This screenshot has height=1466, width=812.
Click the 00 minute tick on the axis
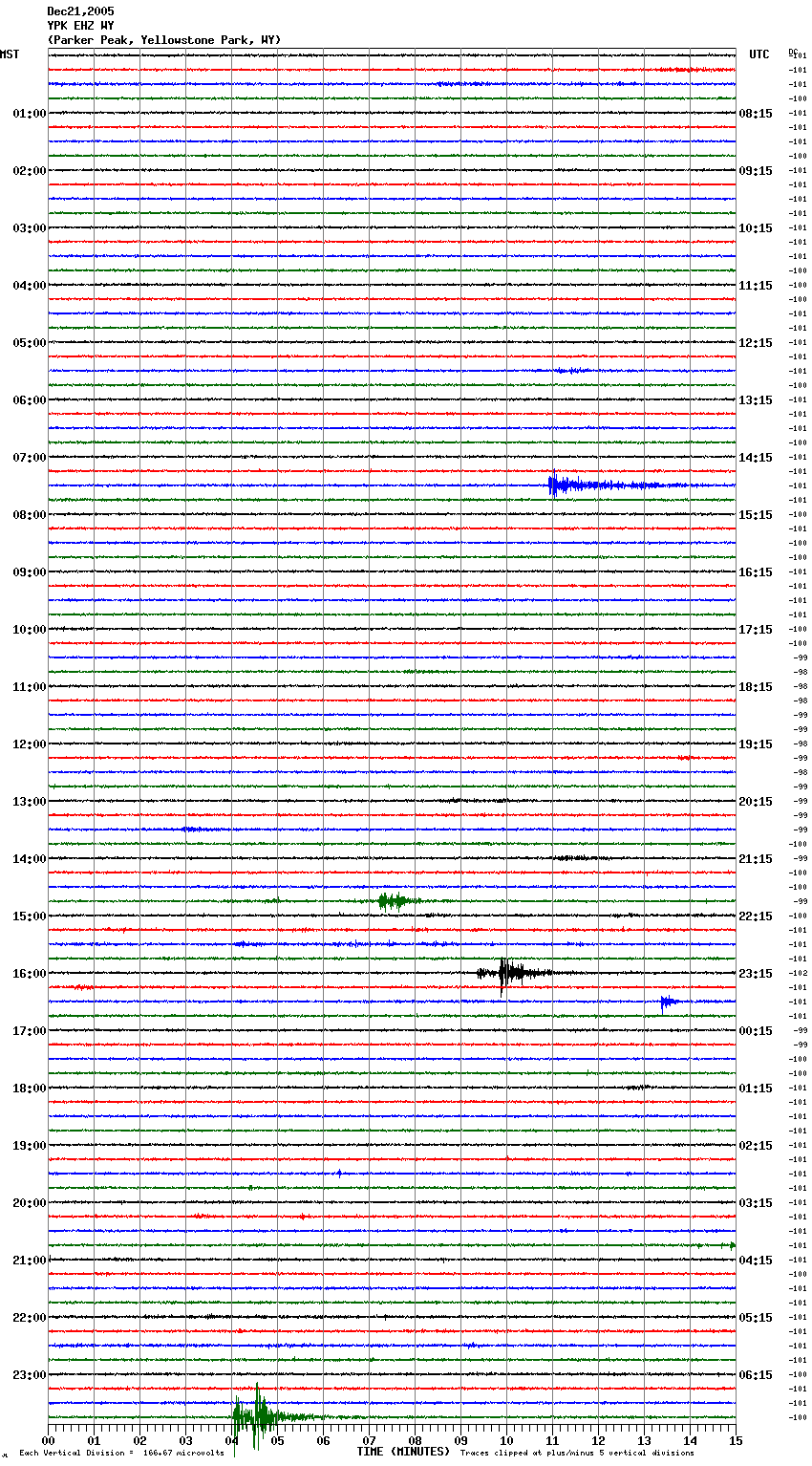tap(49, 1440)
